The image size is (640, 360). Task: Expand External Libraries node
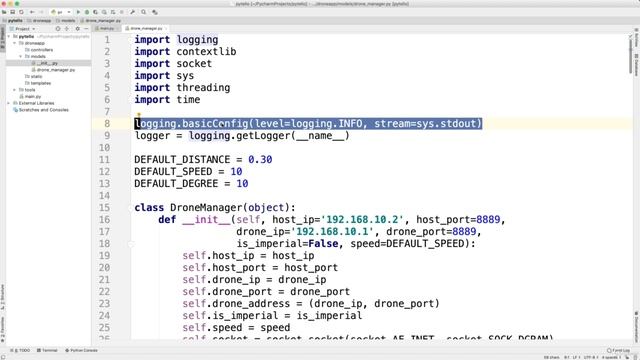pyautogui.click(x=9, y=103)
